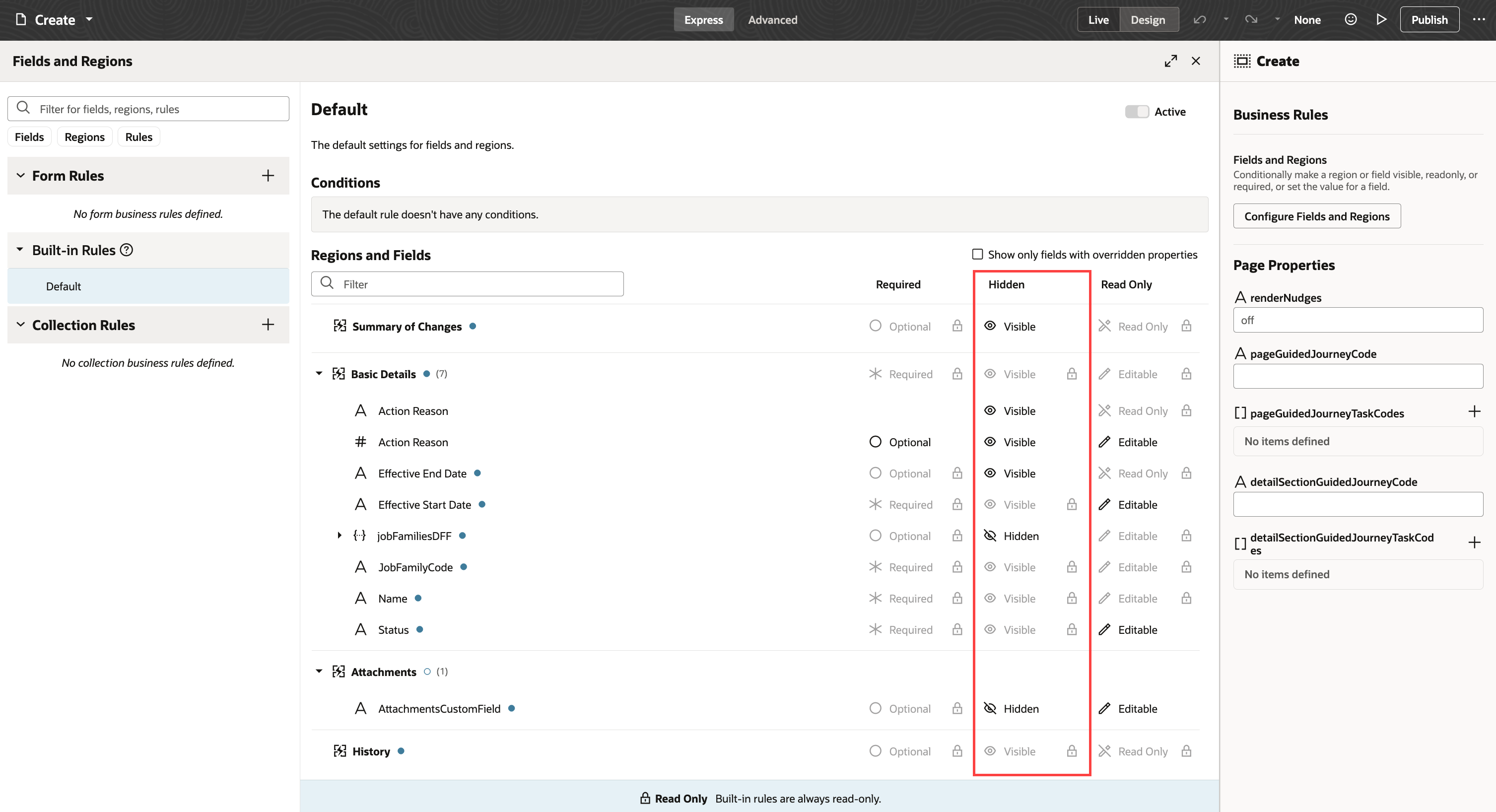This screenshot has height=812, width=1496.
Task: Collapse the Basic Details region
Action: coord(319,373)
